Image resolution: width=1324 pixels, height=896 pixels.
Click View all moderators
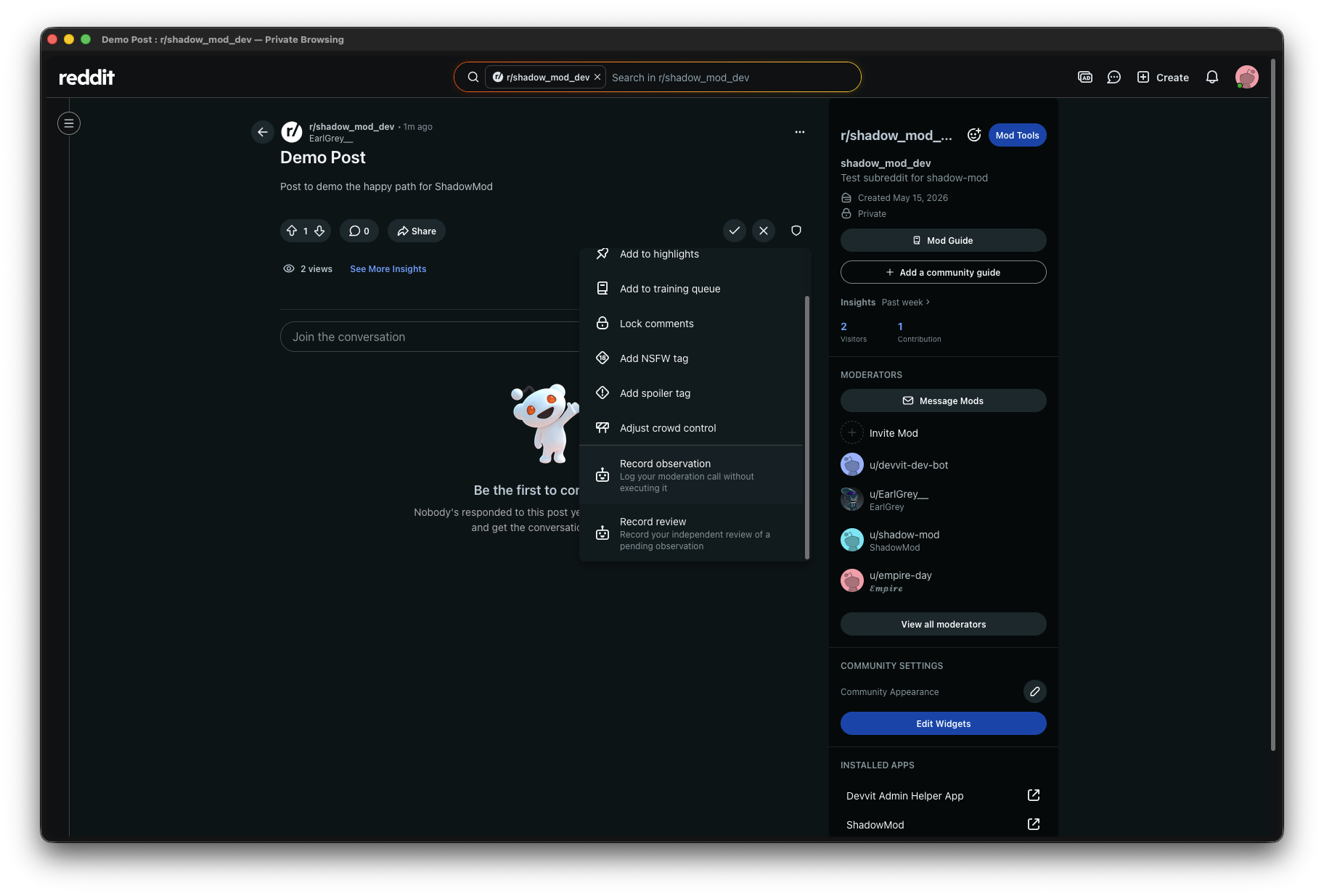click(x=943, y=624)
